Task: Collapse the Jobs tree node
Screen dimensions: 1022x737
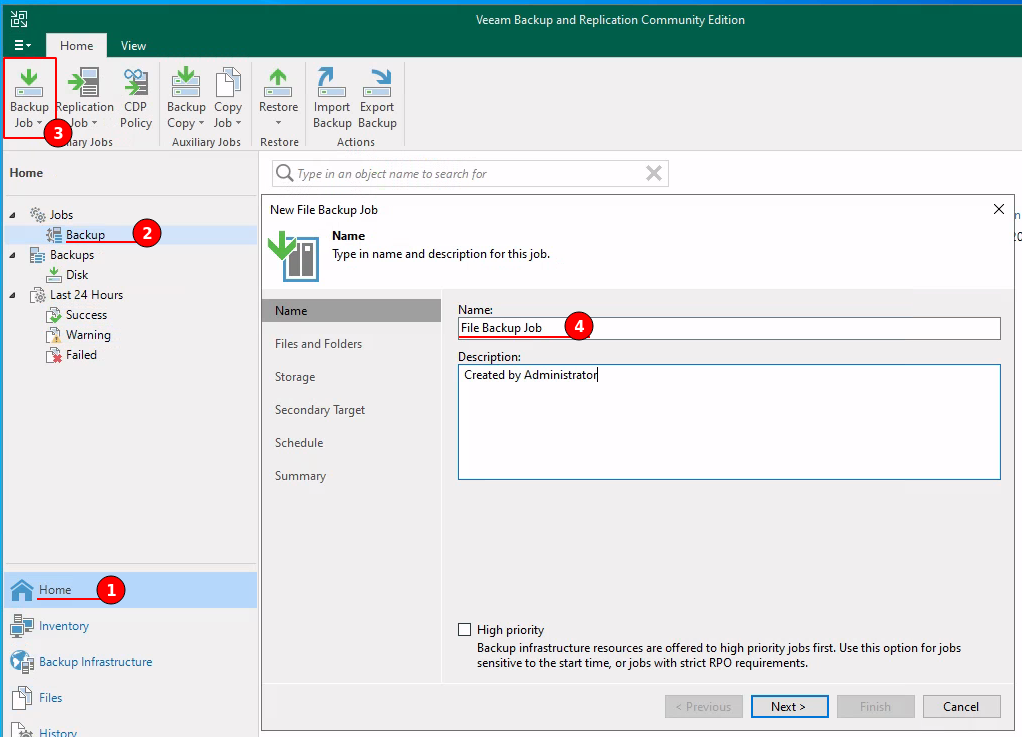Action: point(12,214)
